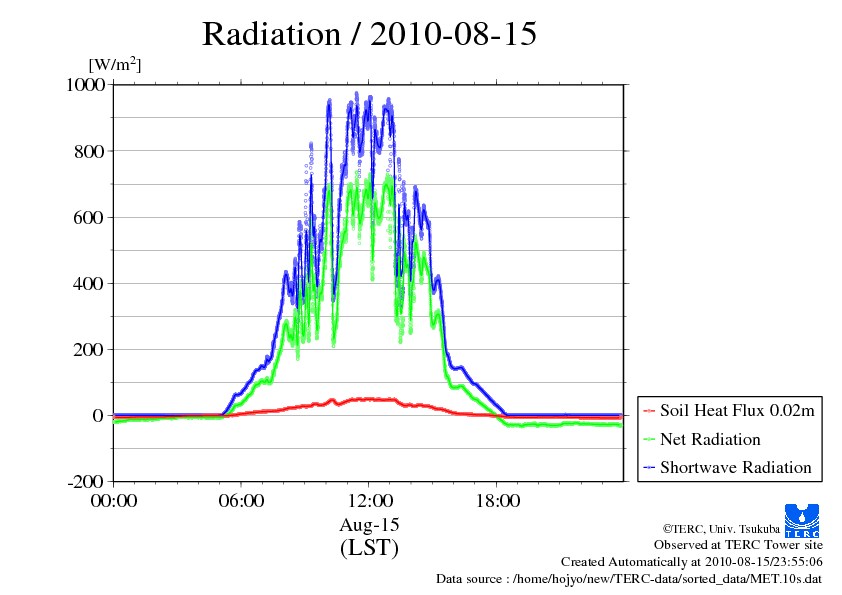The width and height of the screenshot is (842, 595).
Task: Click the x-axis label '12:00'
Action: [370, 501]
